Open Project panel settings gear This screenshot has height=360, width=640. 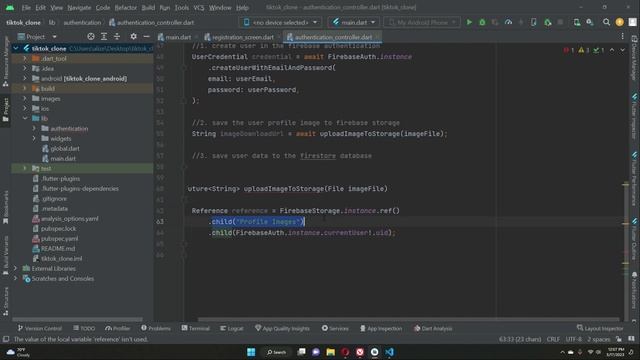133,37
